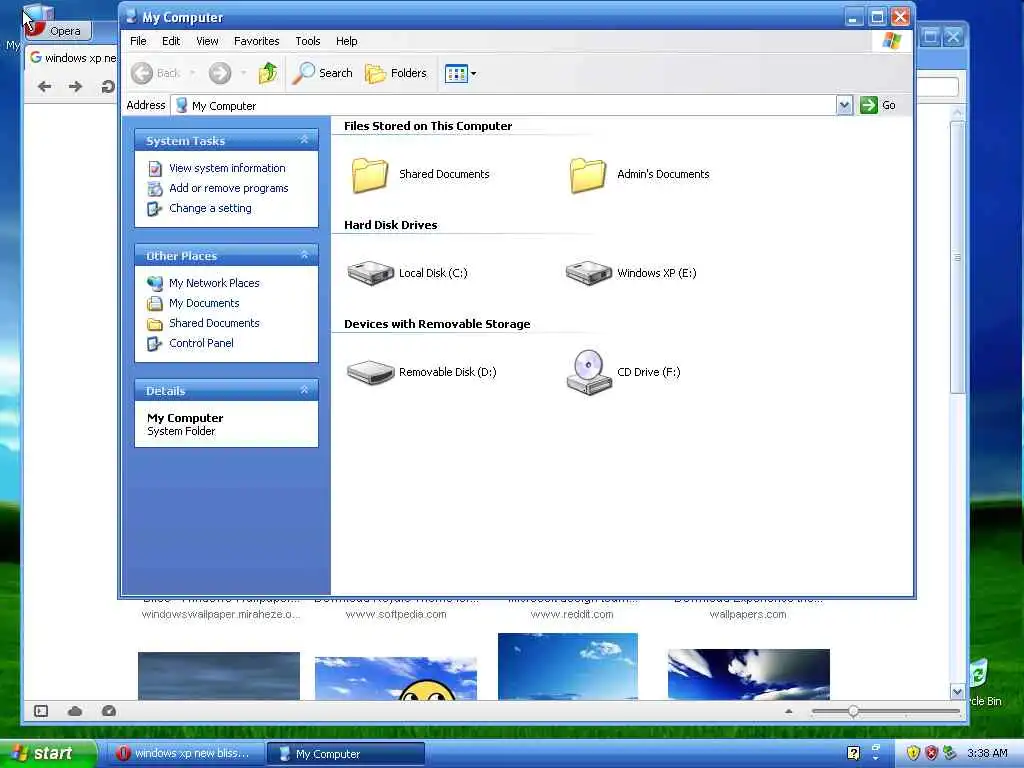Click the My Computer taskbar button
The height and width of the screenshot is (768, 1024).
346,754
